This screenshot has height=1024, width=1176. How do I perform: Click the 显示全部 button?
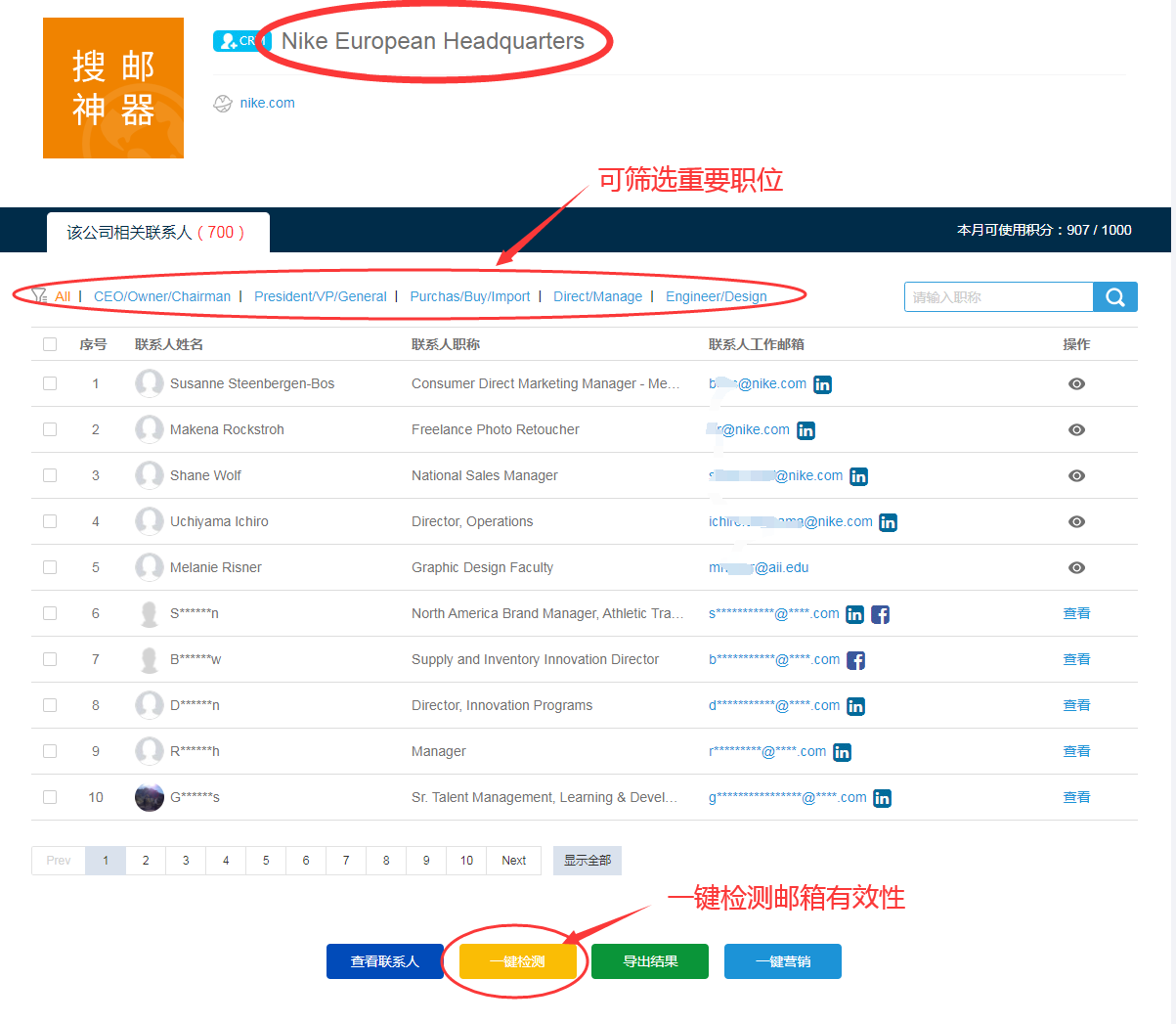pos(588,861)
